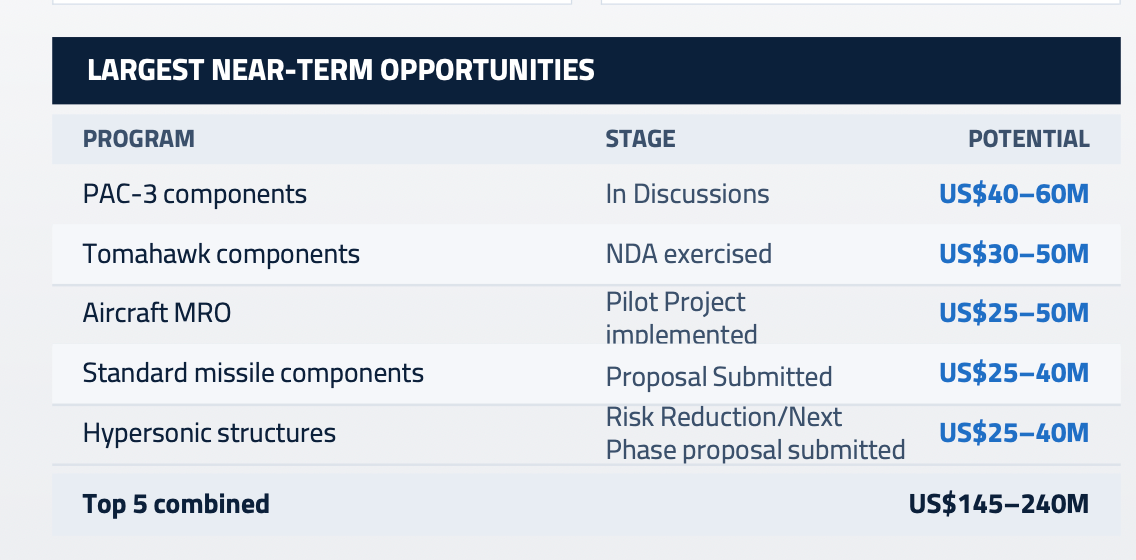This screenshot has width=1136, height=560.
Task: Click the Largest Near-Term Opportunities header
Action: pos(341,70)
